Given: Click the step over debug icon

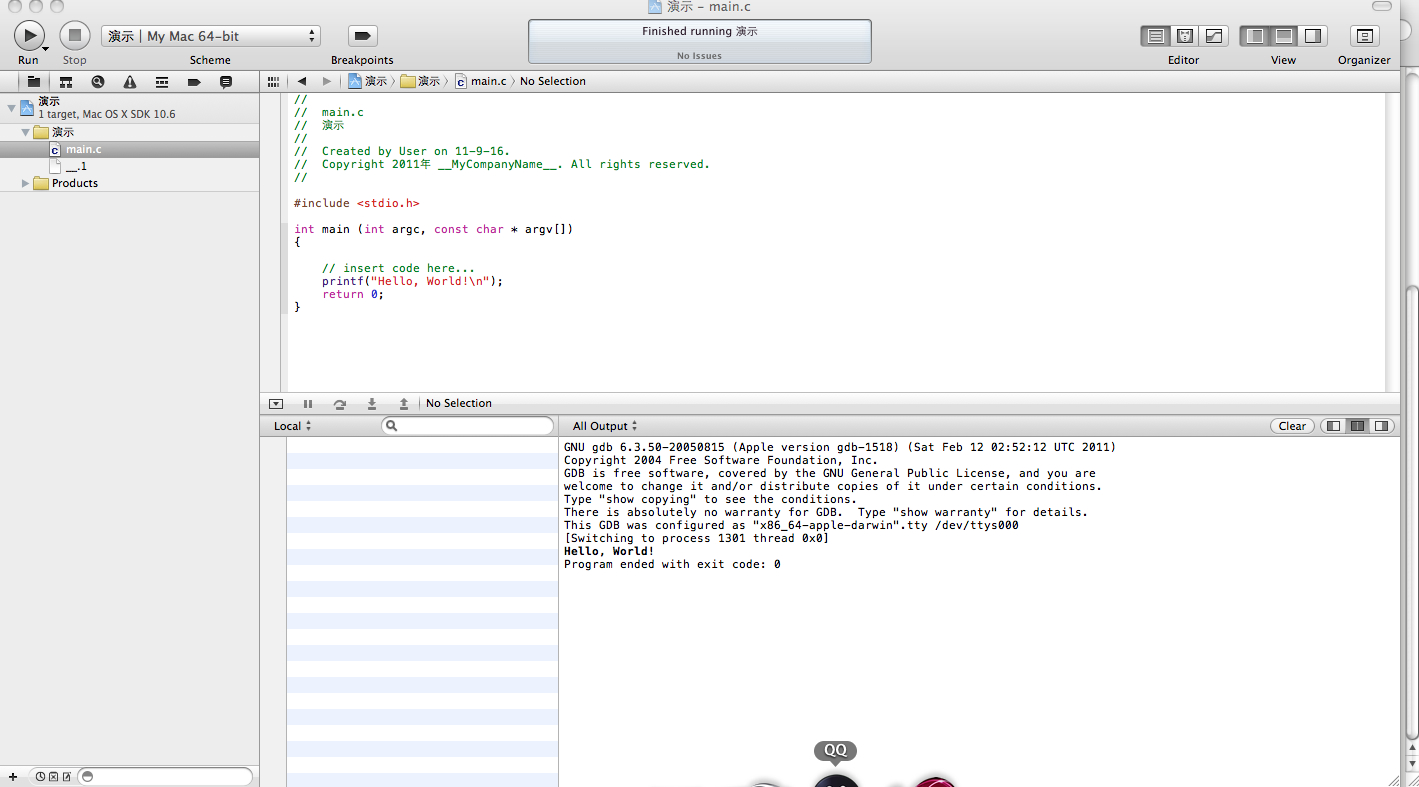Looking at the screenshot, I should [x=340, y=404].
